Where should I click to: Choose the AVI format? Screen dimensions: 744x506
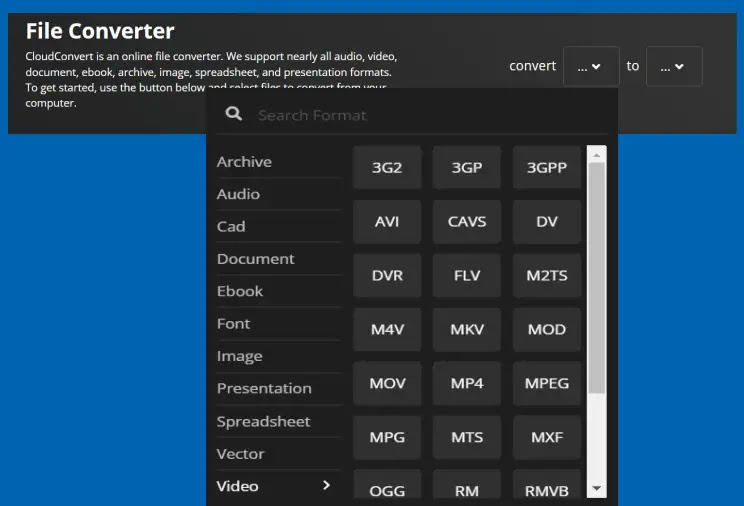(x=387, y=222)
